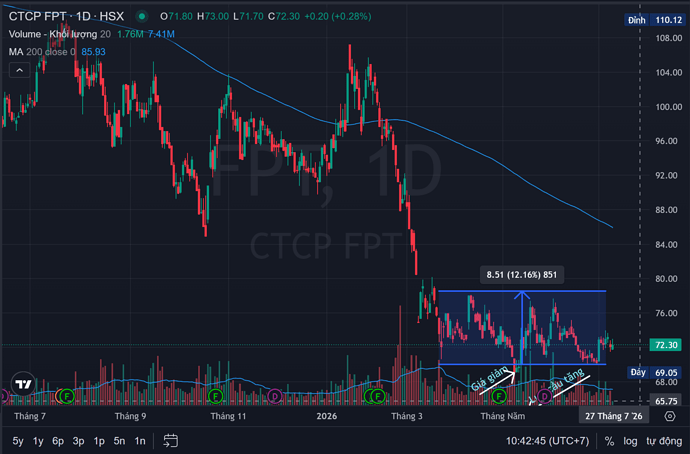Toggle tự động auto scale
The height and width of the screenshot is (454, 690).
click(664, 441)
